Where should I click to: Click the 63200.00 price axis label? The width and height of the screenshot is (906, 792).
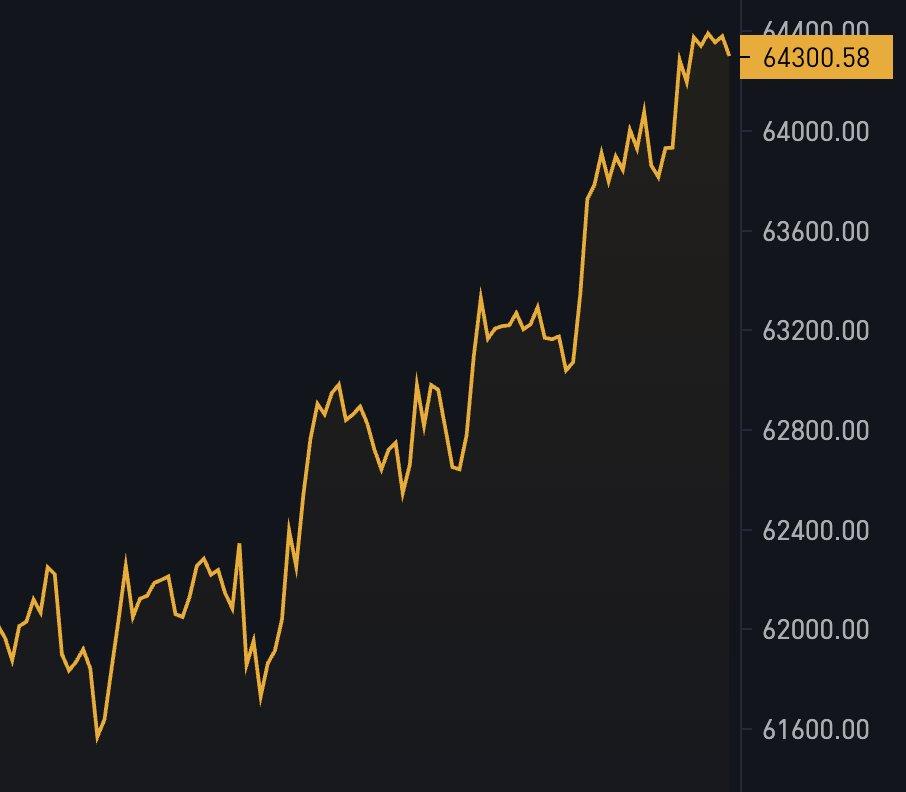[815, 330]
